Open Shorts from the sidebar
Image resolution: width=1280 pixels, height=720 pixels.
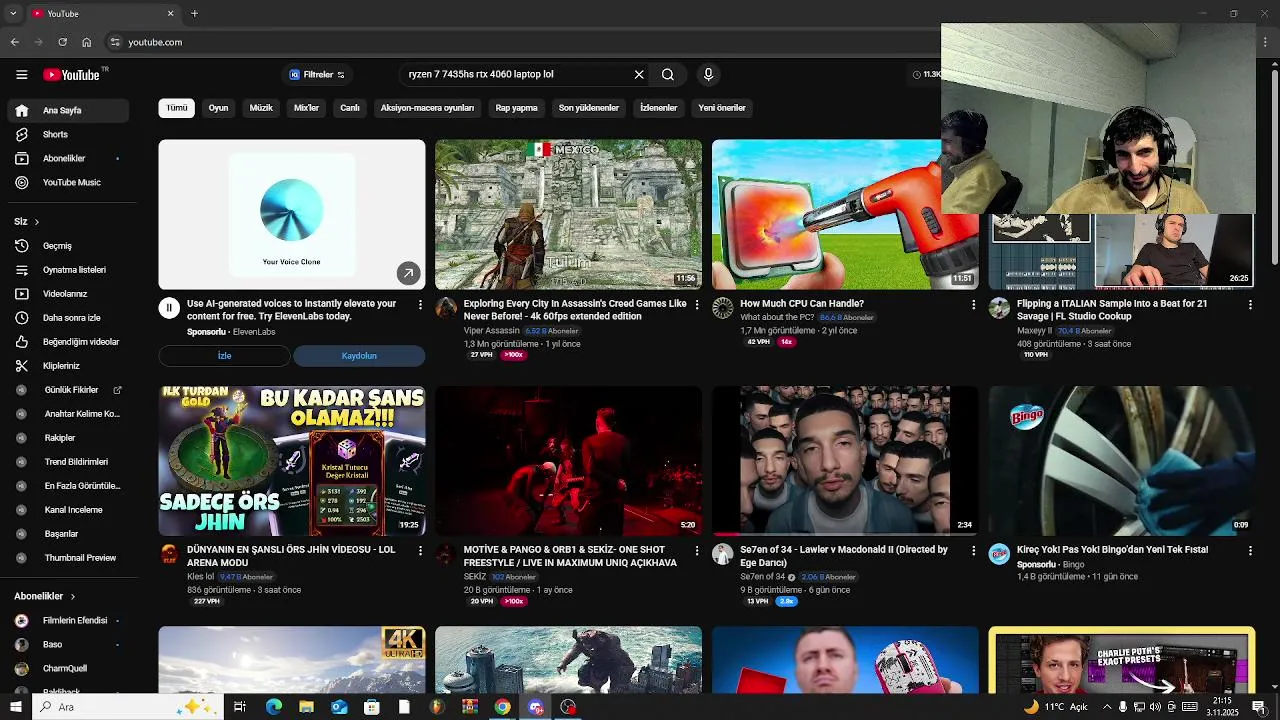(x=68, y=134)
